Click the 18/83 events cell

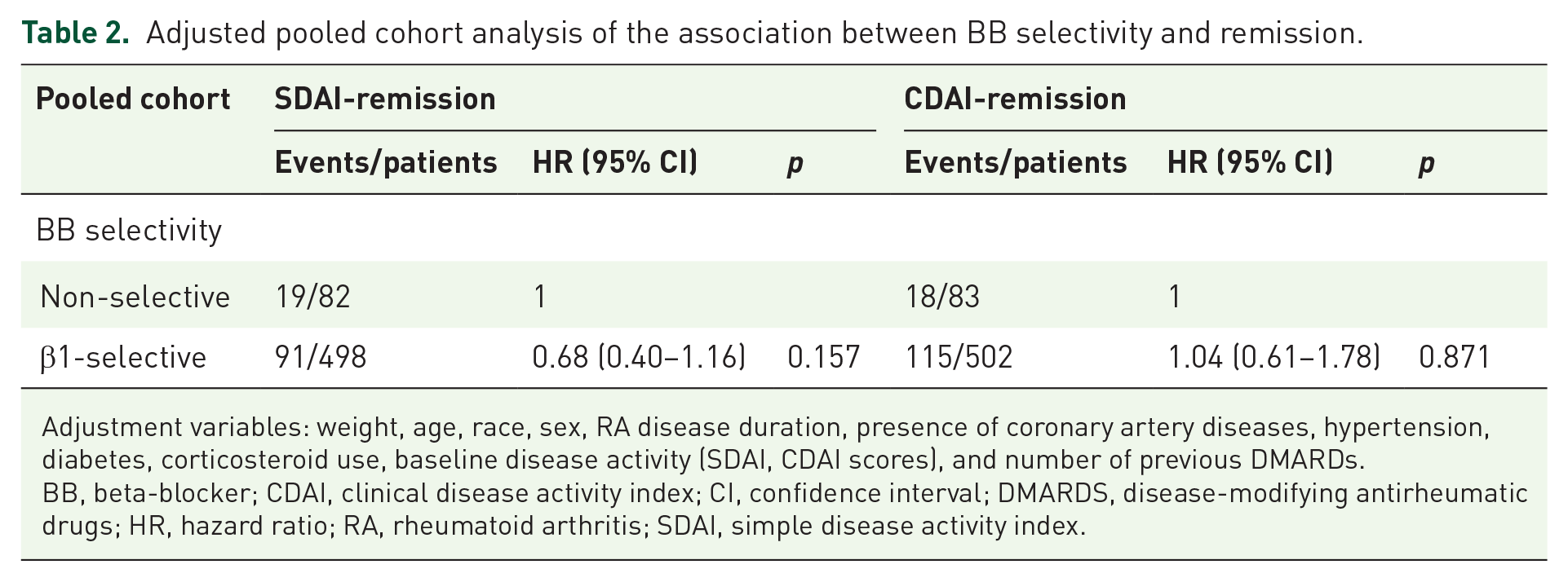942,297
